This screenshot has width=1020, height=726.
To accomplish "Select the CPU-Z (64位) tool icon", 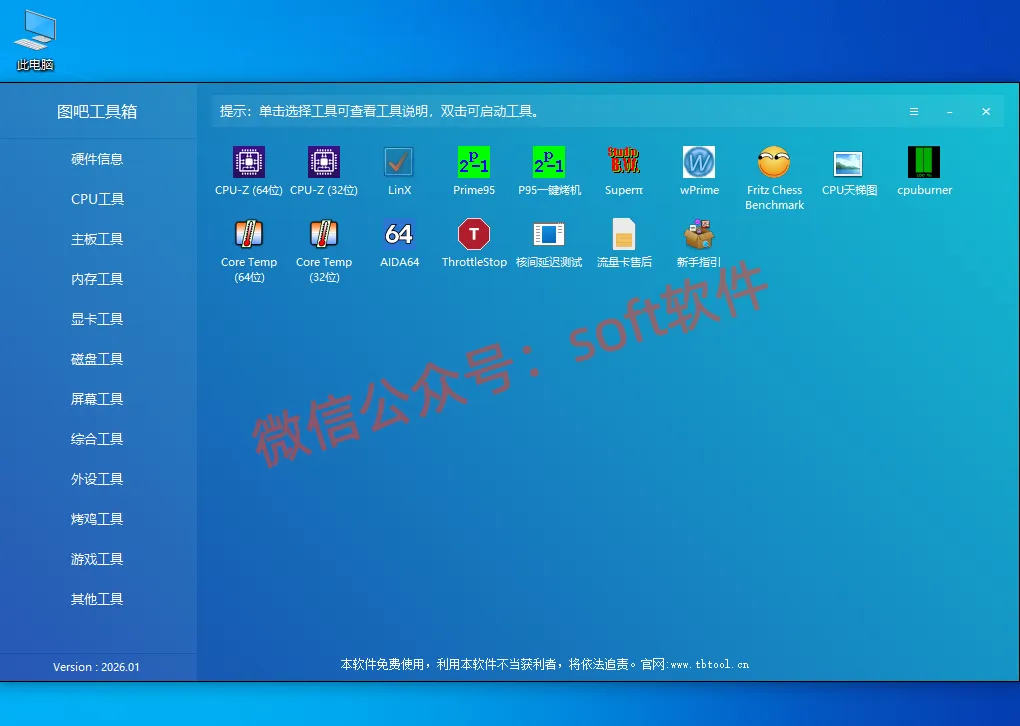I will click(x=248, y=162).
